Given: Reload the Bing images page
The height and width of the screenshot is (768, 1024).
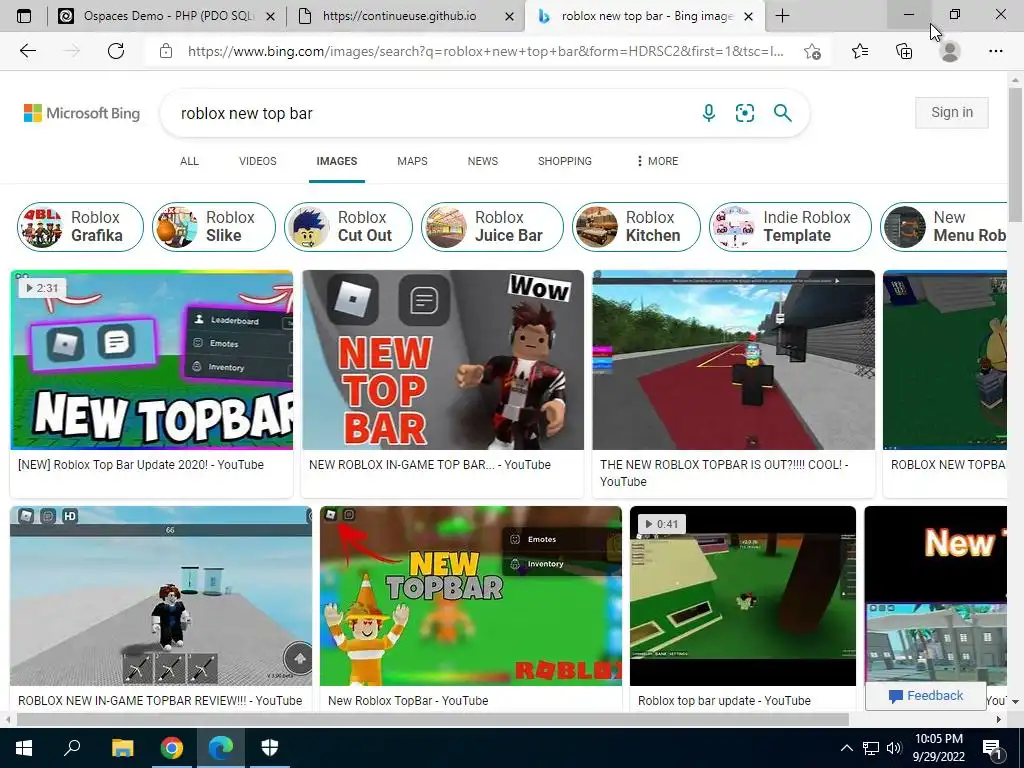Looking at the screenshot, I should tap(116, 51).
